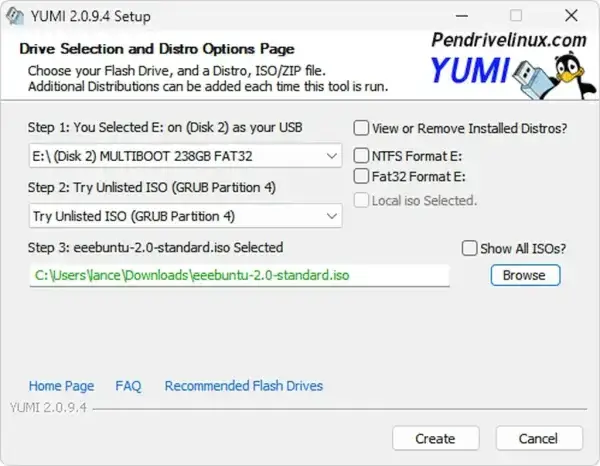Close the YUMI Setup window
The width and height of the screenshot is (600, 466).
(x=571, y=16)
